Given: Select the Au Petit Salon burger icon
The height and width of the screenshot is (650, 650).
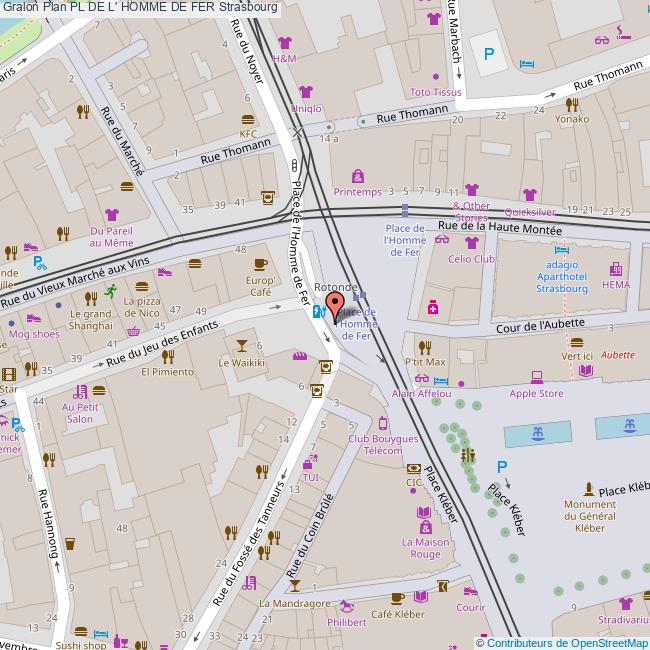Looking at the screenshot, I should coord(98,390).
